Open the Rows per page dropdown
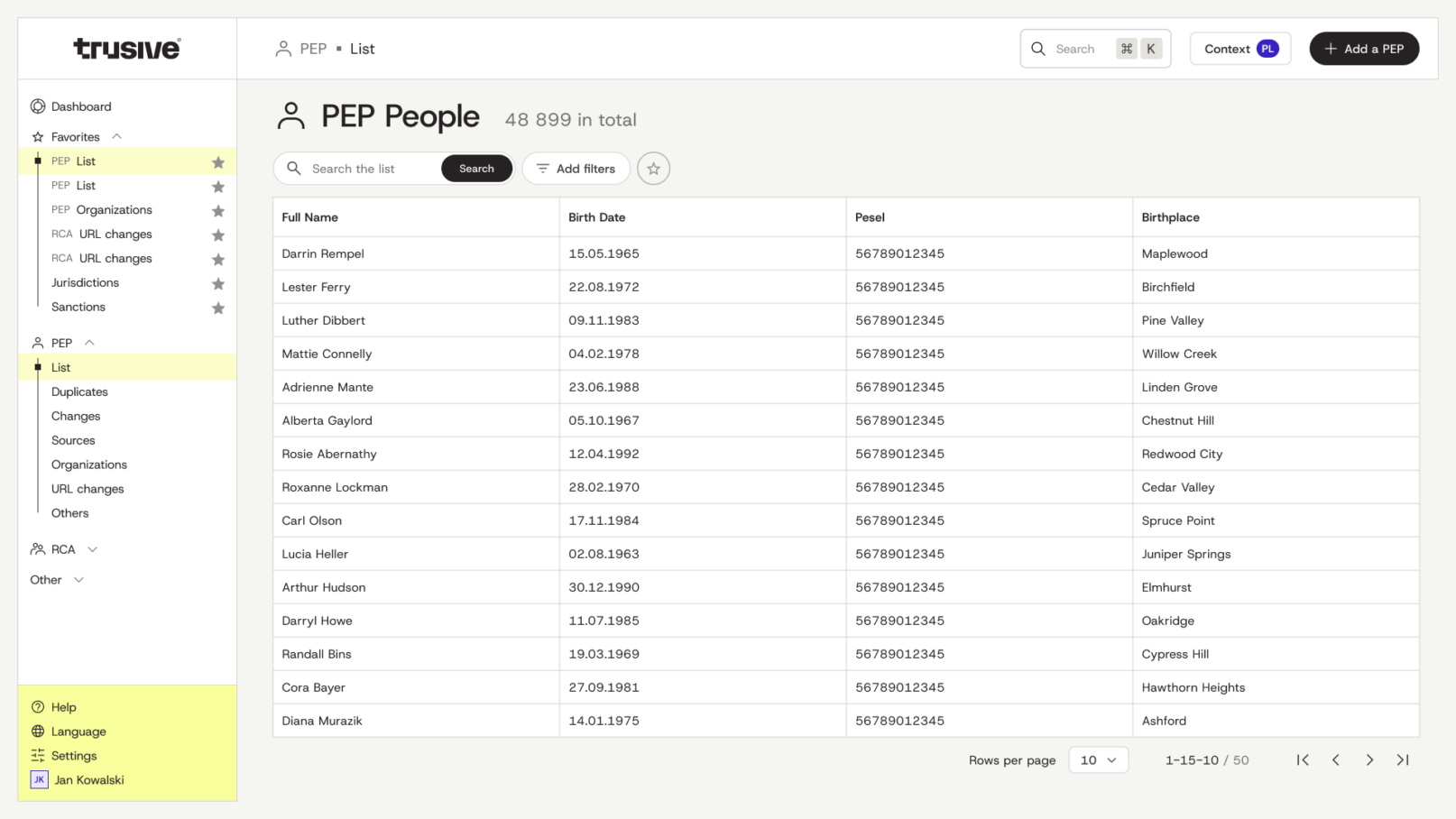The image size is (1456, 819). point(1098,760)
